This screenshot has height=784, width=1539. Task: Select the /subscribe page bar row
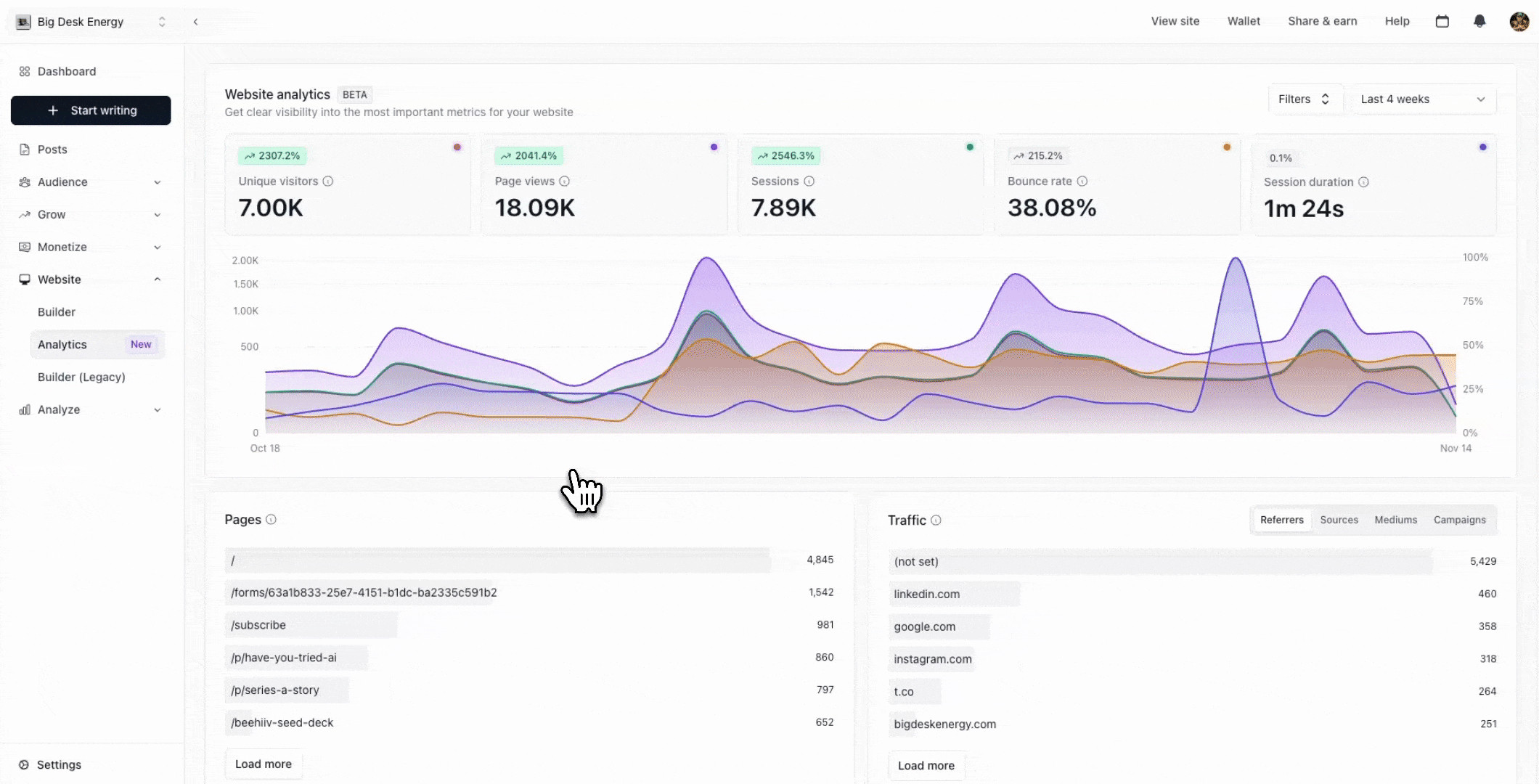click(529, 625)
